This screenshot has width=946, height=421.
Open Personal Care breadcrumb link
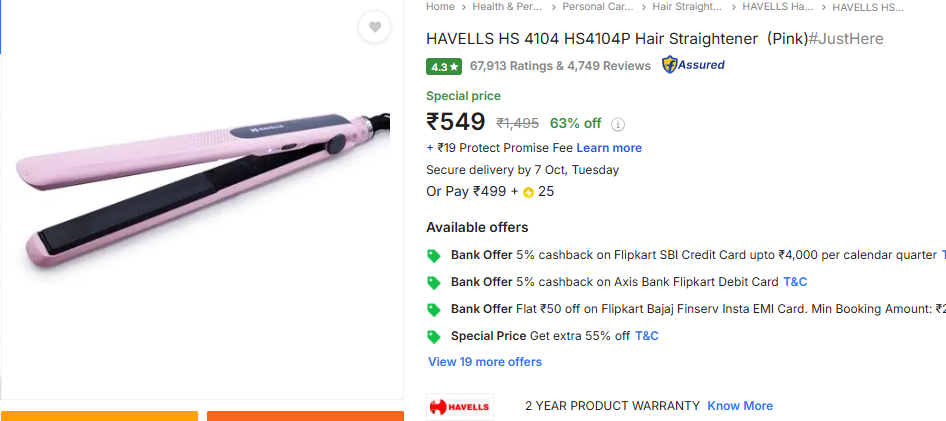click(x=598, y=7)
